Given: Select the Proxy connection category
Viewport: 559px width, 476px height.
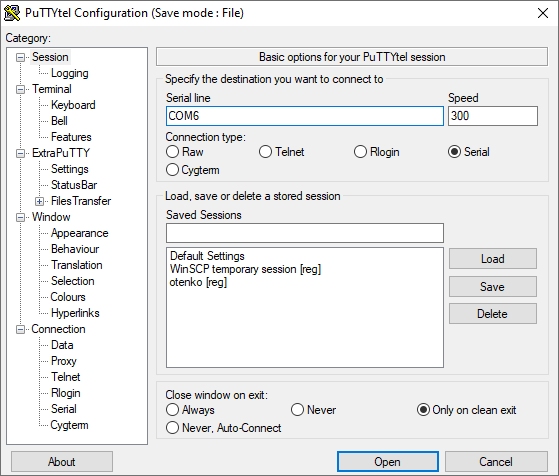Looking at the screenshot, I should coord(64,361).
